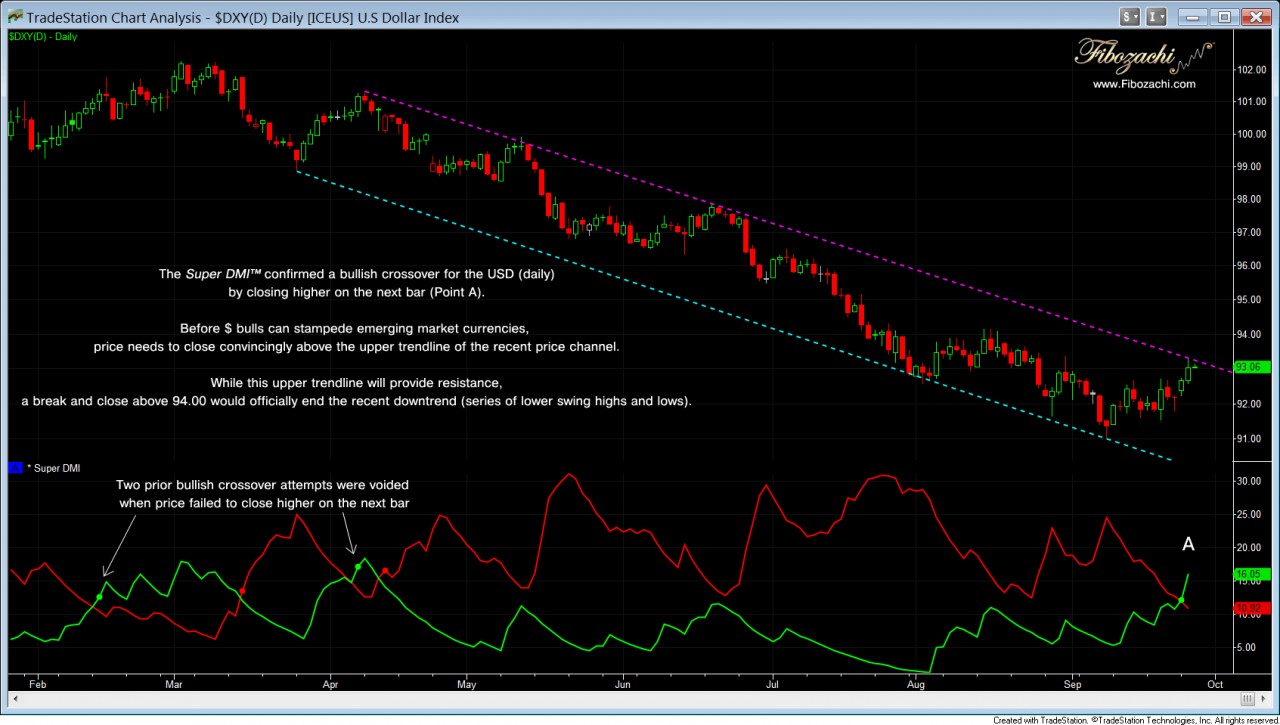Click the green bullish crossover dot near Point A

coord(1181,600)
